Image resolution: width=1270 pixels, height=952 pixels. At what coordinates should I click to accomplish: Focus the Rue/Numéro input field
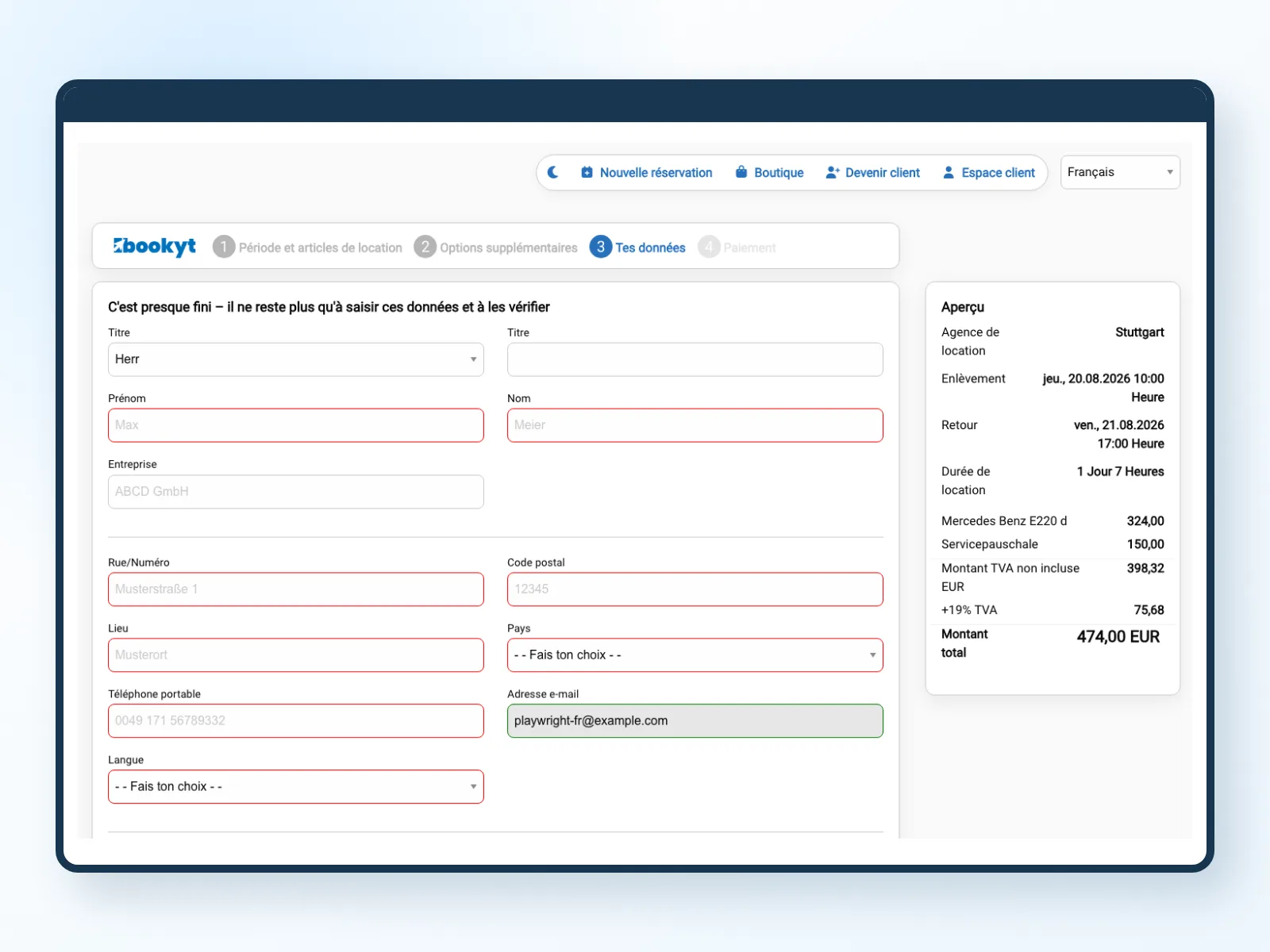pos(296,589)
